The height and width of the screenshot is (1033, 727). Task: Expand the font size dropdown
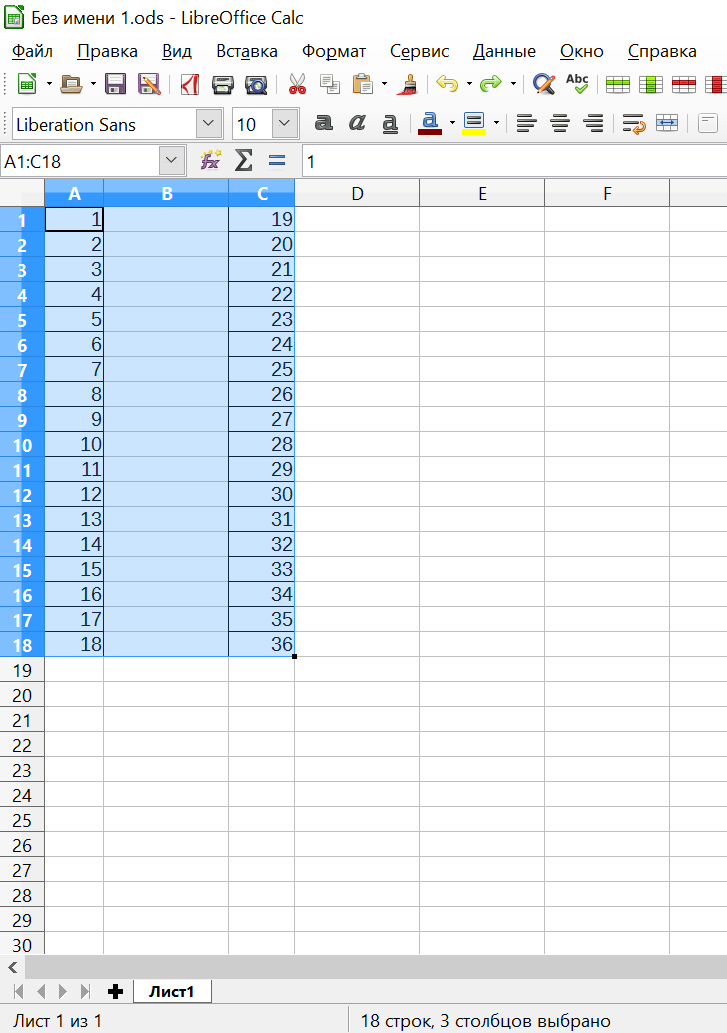click(284, 124)
